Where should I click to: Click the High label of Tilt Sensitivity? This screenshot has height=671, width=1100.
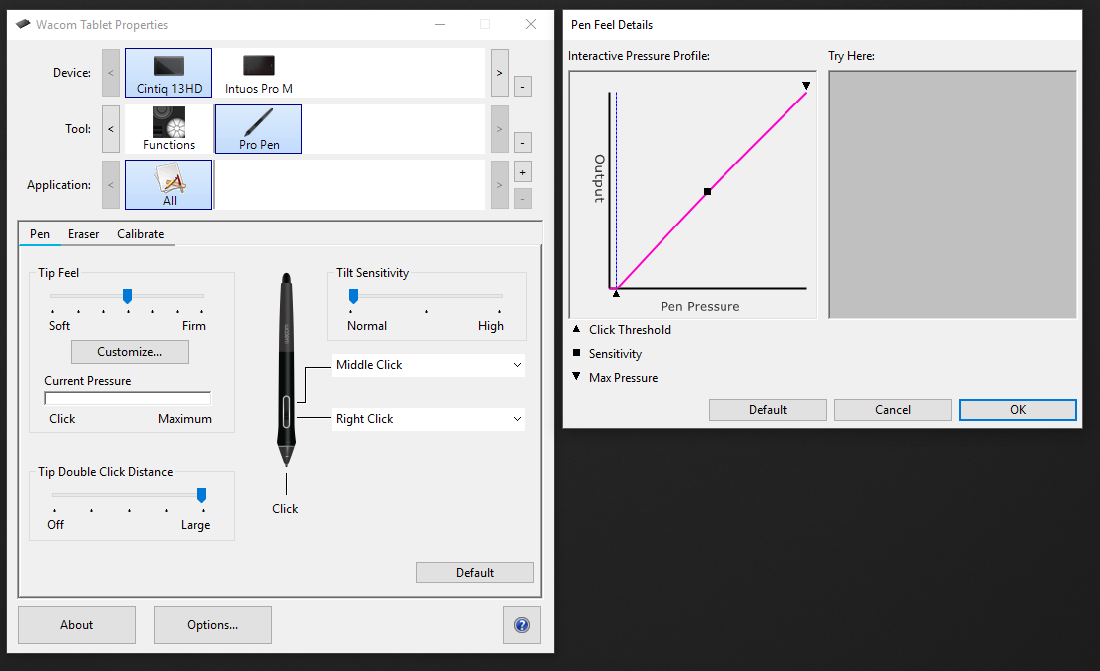(490, 326)
